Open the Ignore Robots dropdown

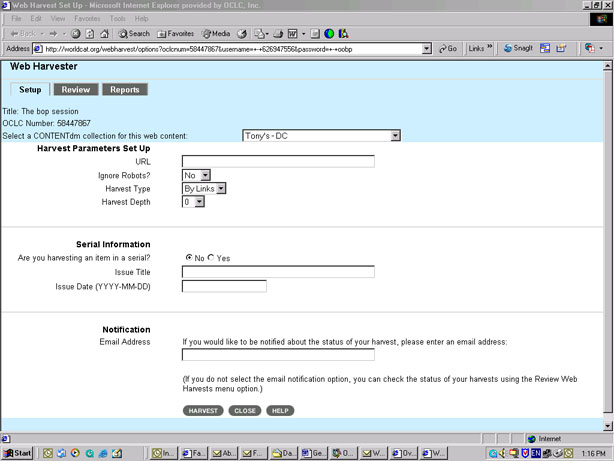click(x=196, y=175)
